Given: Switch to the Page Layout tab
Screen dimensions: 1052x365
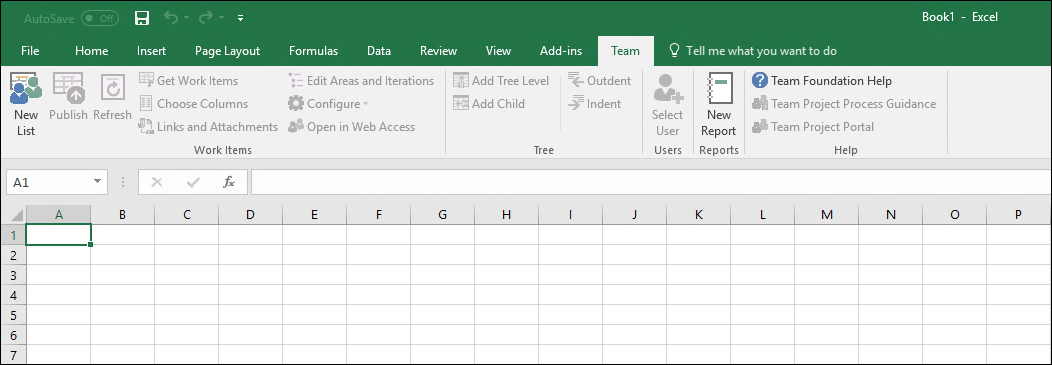Looking at the screenshot, I should click(x=227, y=51).
